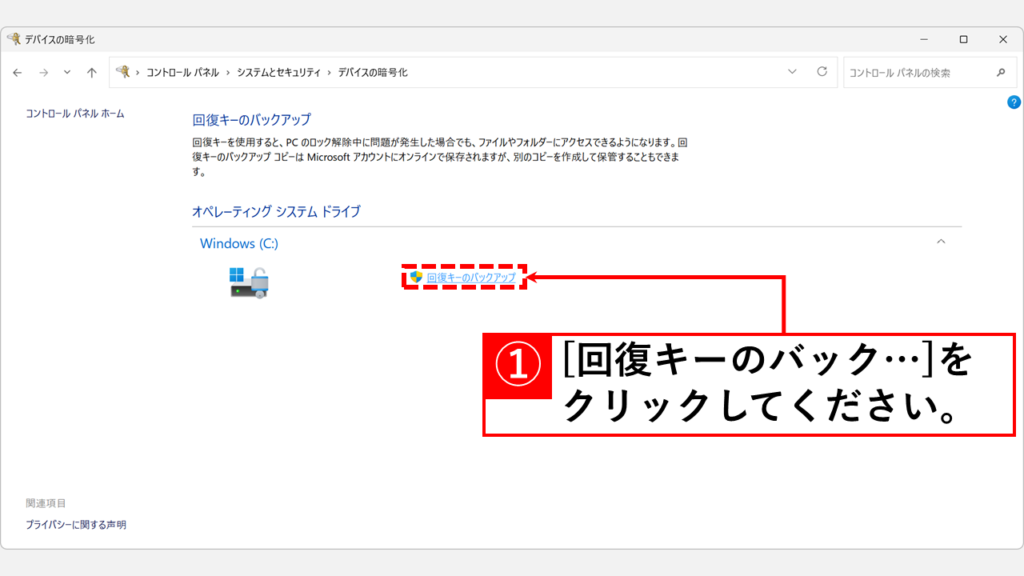Click the magnifier icon in the search box
The image size is (1024, 576).
1000,72
